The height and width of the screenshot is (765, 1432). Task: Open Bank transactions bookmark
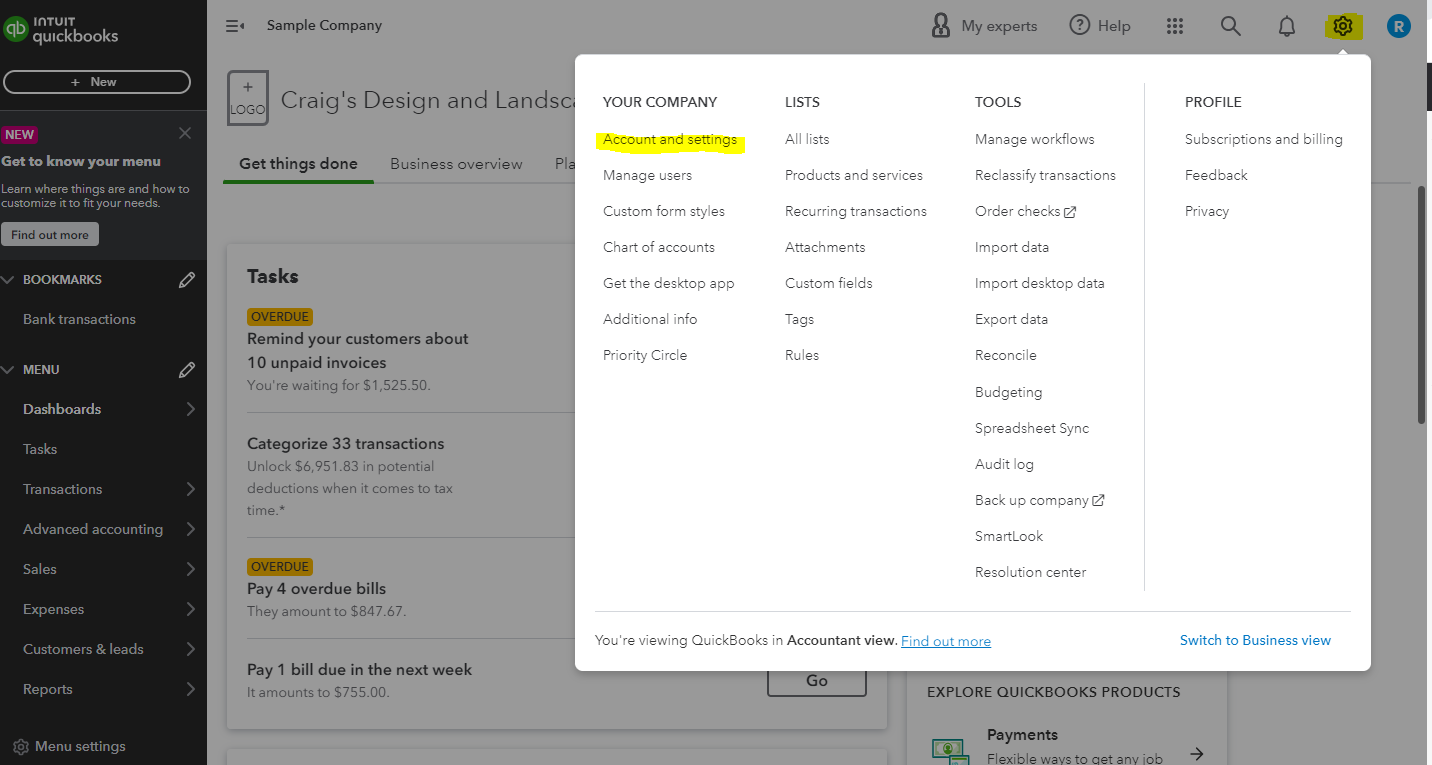[x=79, y=319]
